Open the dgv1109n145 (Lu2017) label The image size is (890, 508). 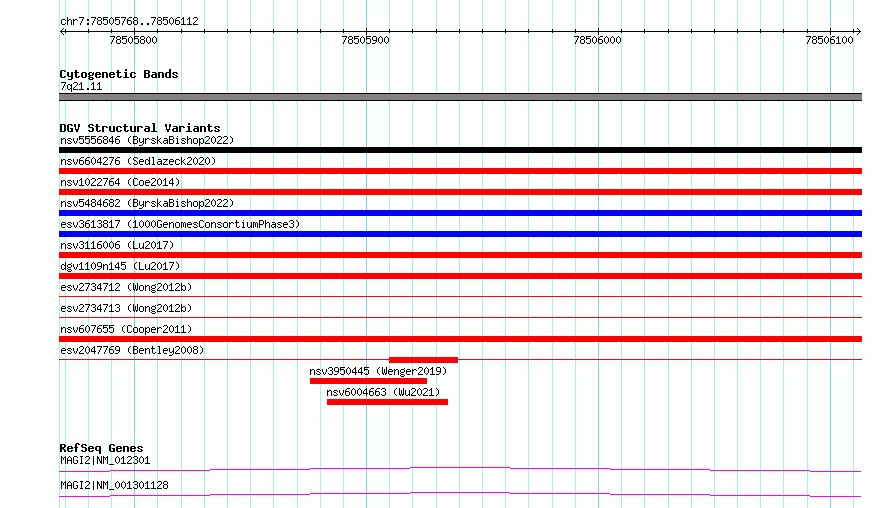120,266
